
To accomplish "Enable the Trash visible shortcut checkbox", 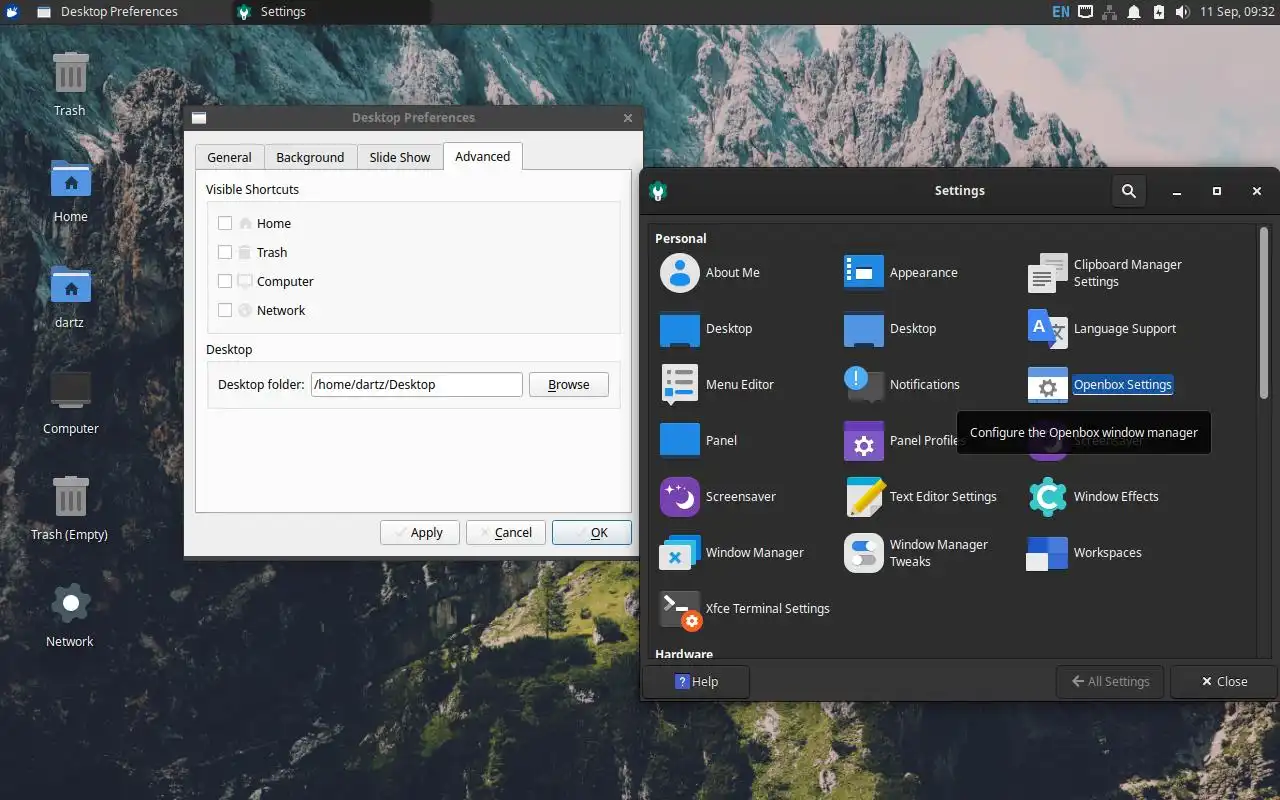I will pyautogui.click(x=225, y=252).
